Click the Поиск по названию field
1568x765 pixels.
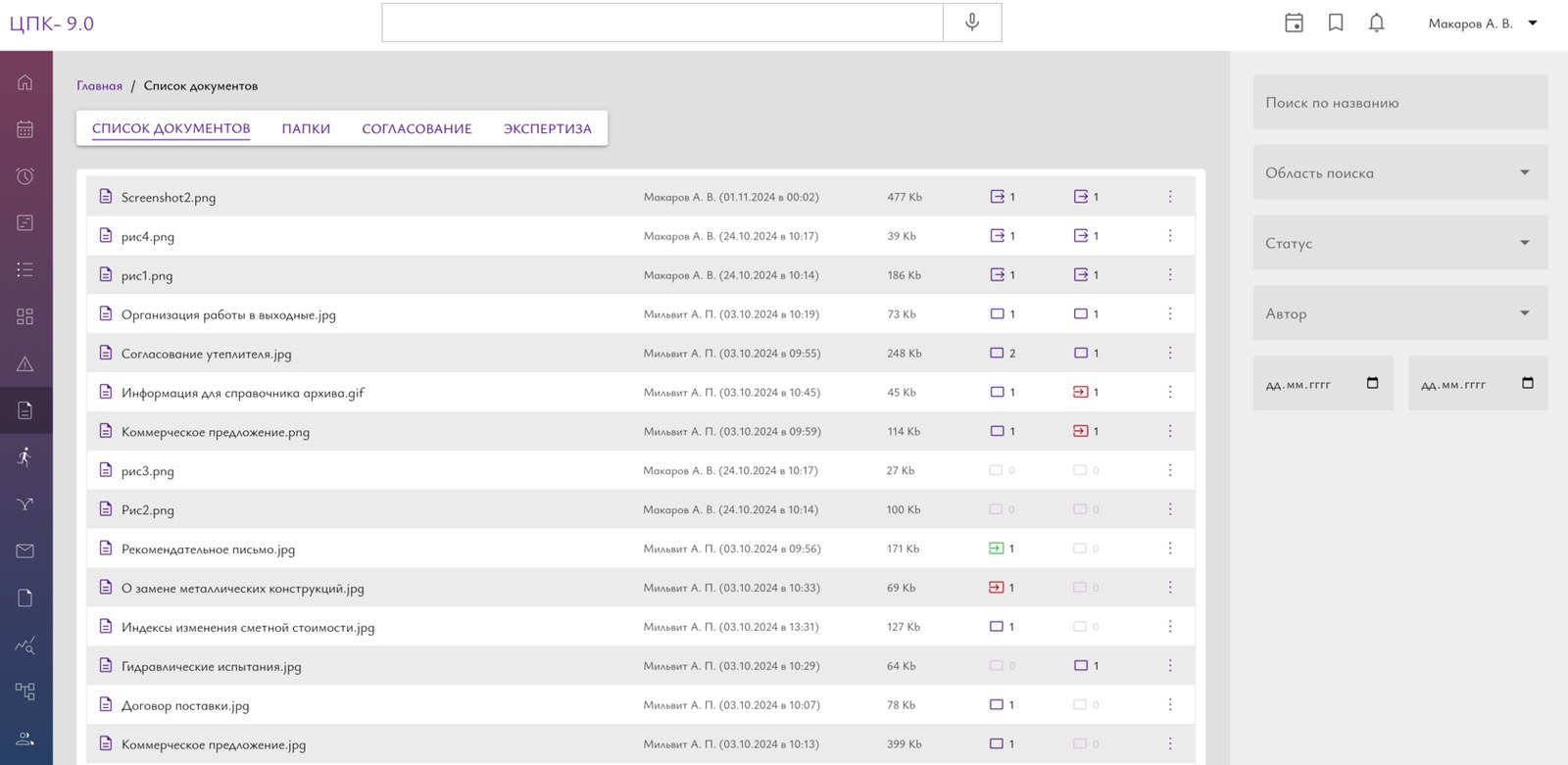click(1400, 102)
